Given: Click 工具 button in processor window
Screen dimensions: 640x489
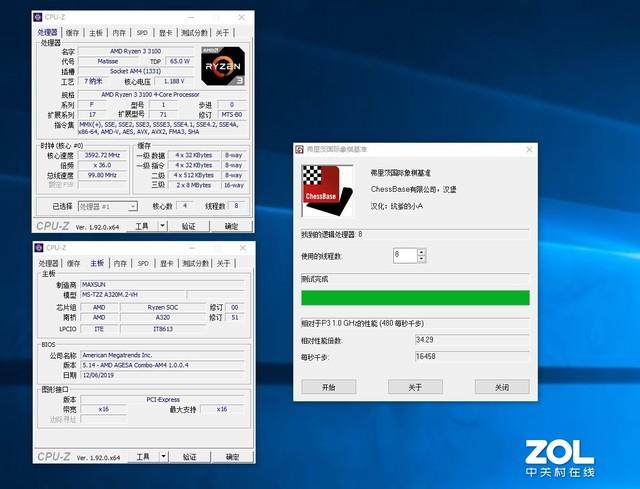Looking at the screenshot, I should (x=142, y=226).
